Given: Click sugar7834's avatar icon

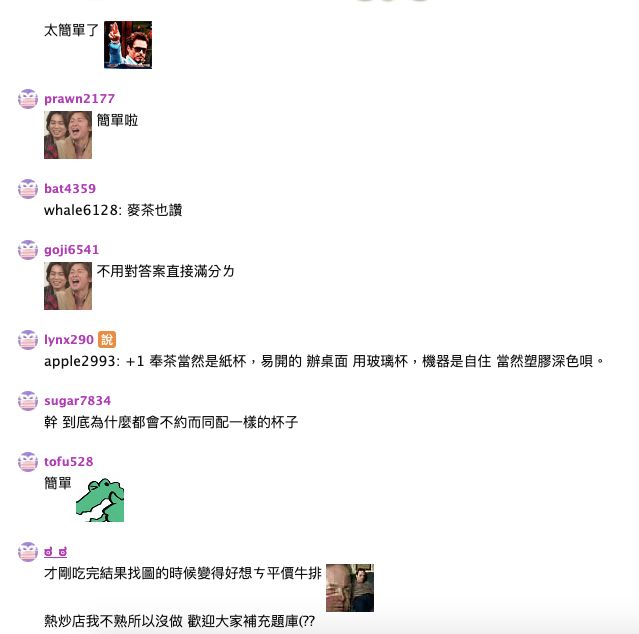Looking at the screenshot, I should [28, 401].
